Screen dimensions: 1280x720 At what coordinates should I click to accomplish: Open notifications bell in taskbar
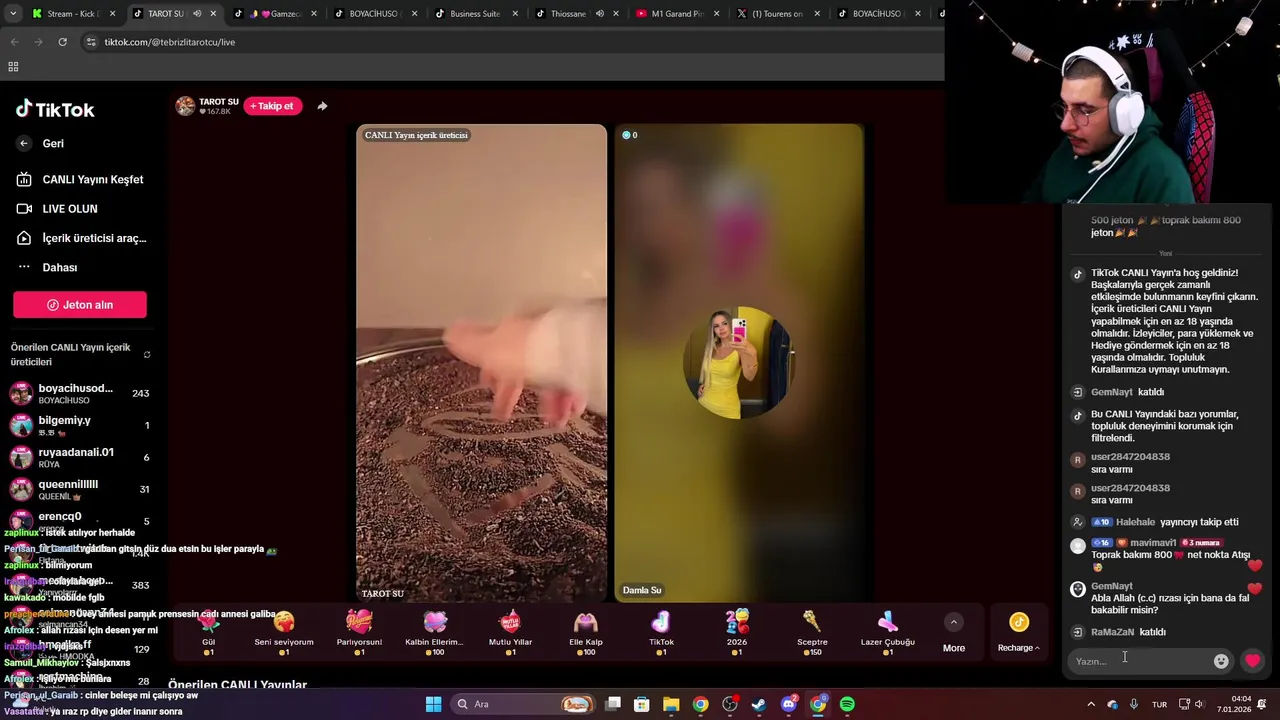(1262, 704)
